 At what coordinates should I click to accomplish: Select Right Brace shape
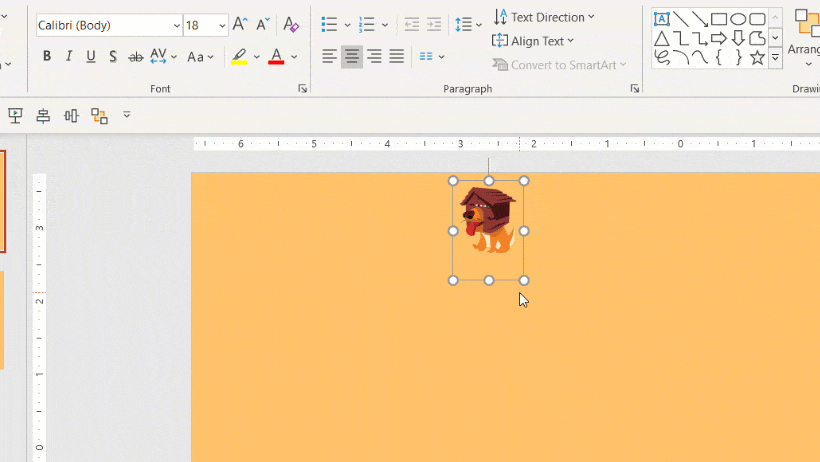tap(738, 57)
